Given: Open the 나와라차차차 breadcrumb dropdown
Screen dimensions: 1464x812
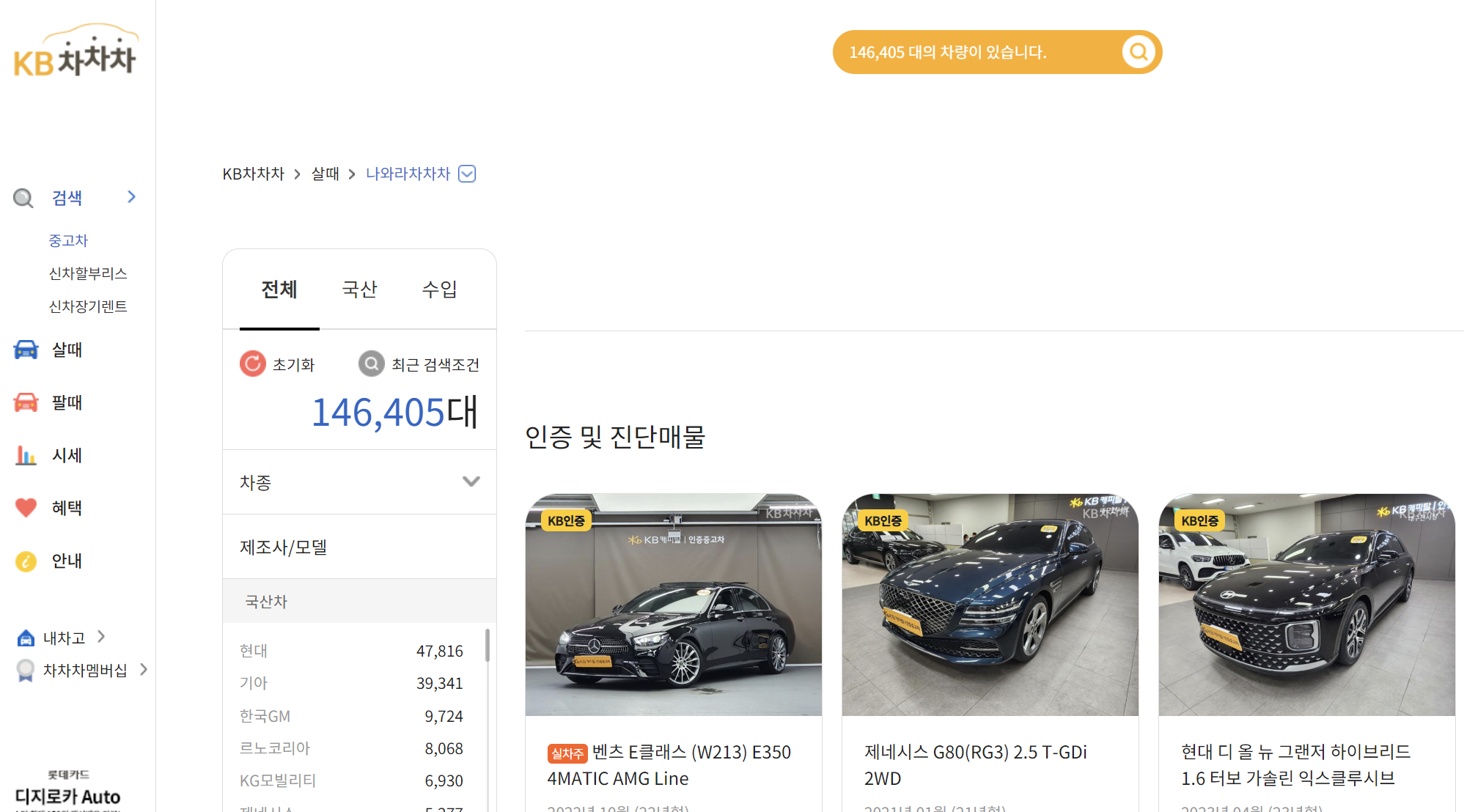Looking at the screenshot, I should [467, 174].
